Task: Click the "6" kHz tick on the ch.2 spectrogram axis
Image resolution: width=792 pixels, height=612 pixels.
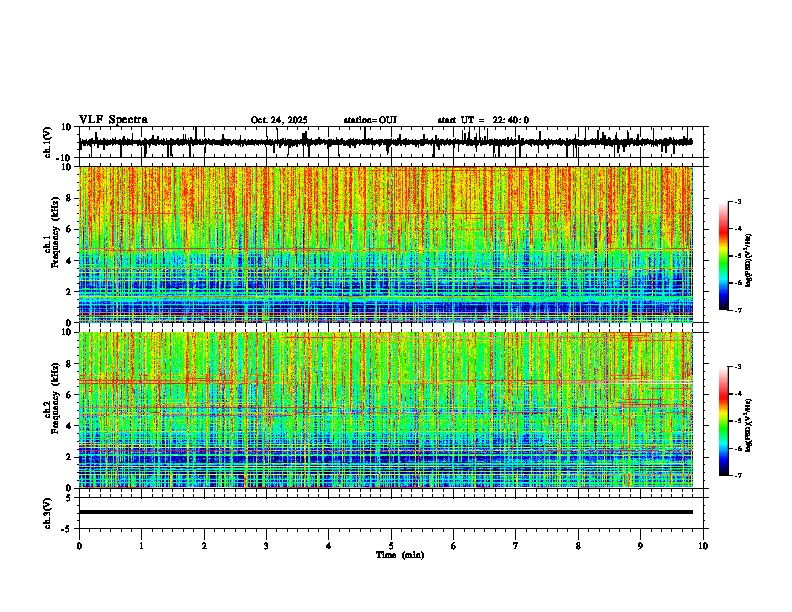Action: (70, 394)
